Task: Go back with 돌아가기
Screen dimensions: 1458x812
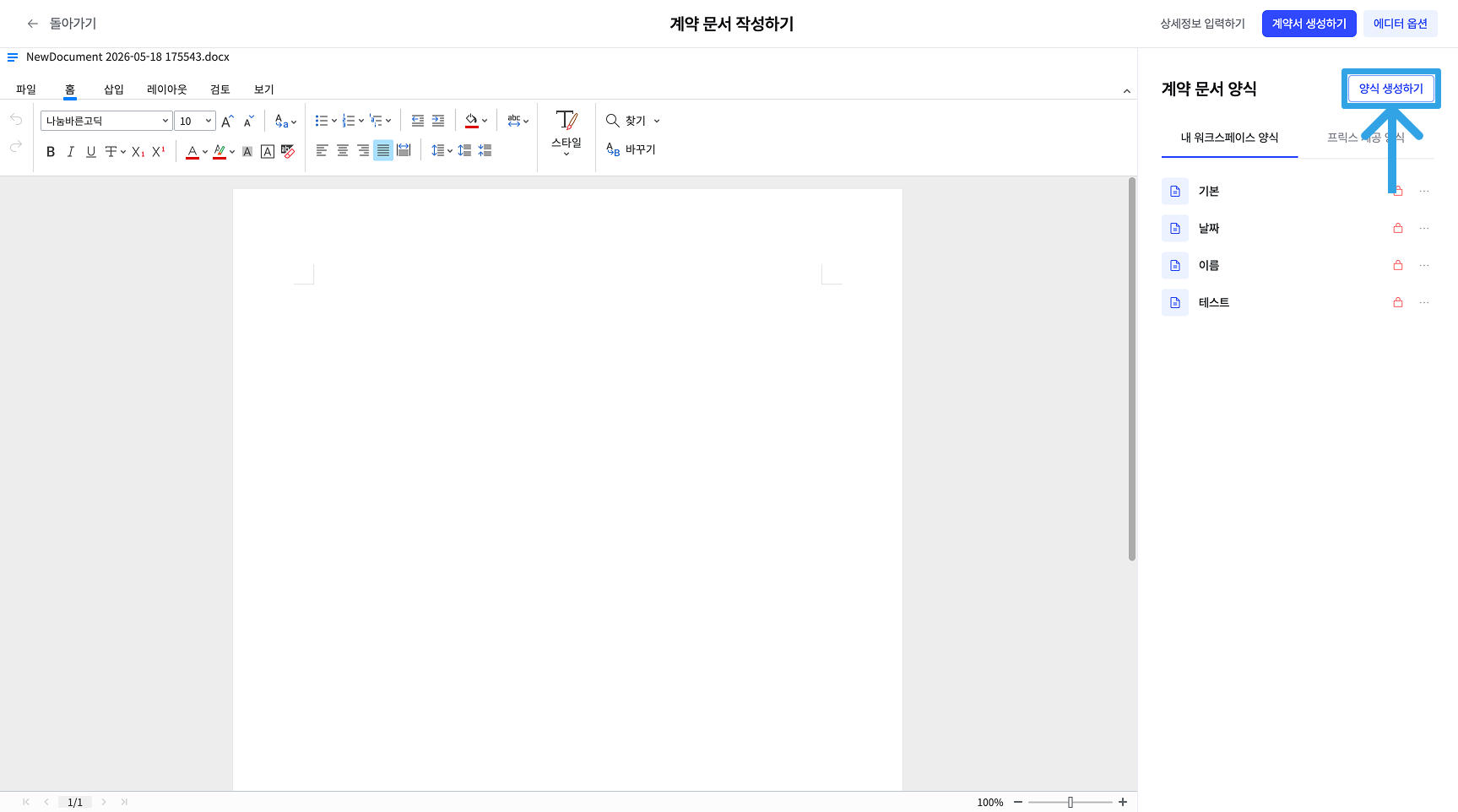Action: (x=62, y=24)
